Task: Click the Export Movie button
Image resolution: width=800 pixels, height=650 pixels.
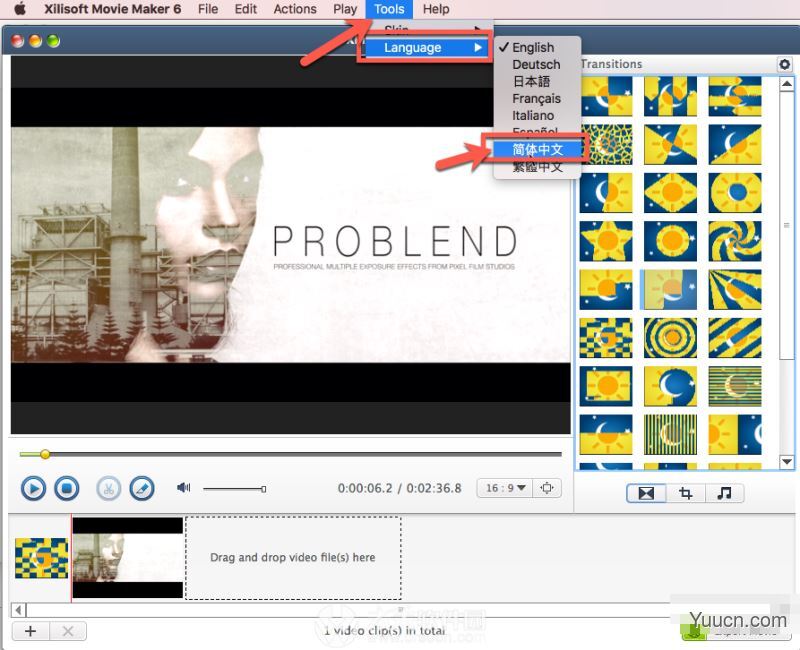Action: (736, 631)
